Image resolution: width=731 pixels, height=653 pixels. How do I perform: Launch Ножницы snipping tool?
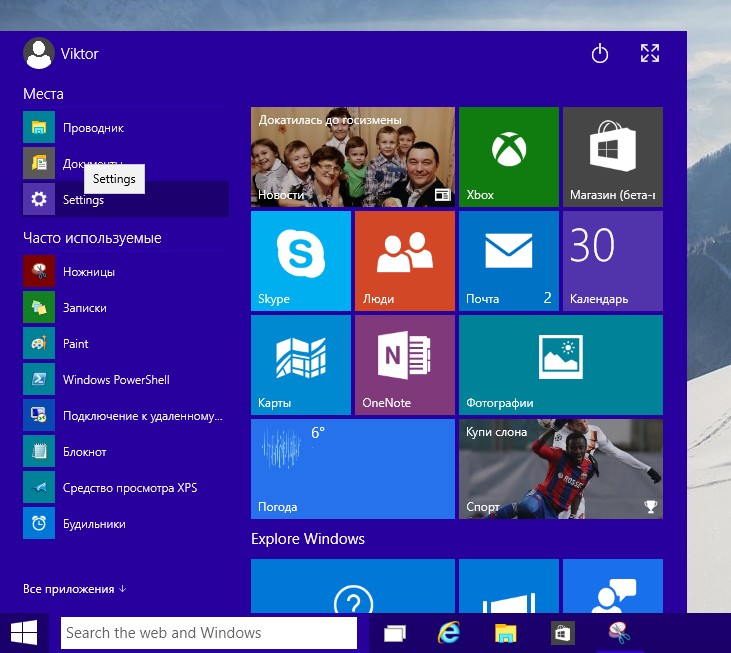pos(125,271)
